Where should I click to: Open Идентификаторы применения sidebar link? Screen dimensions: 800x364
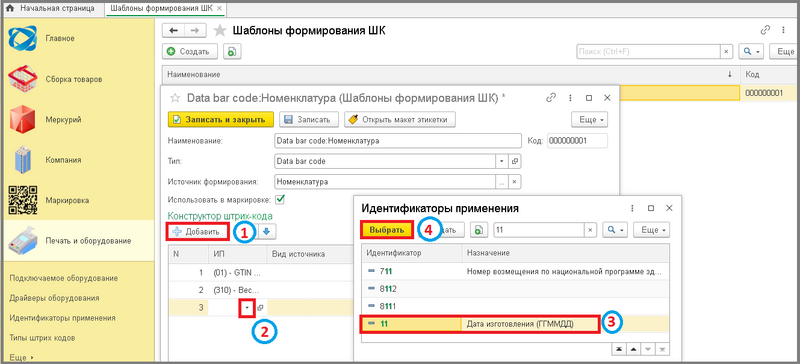pos(62,318)
